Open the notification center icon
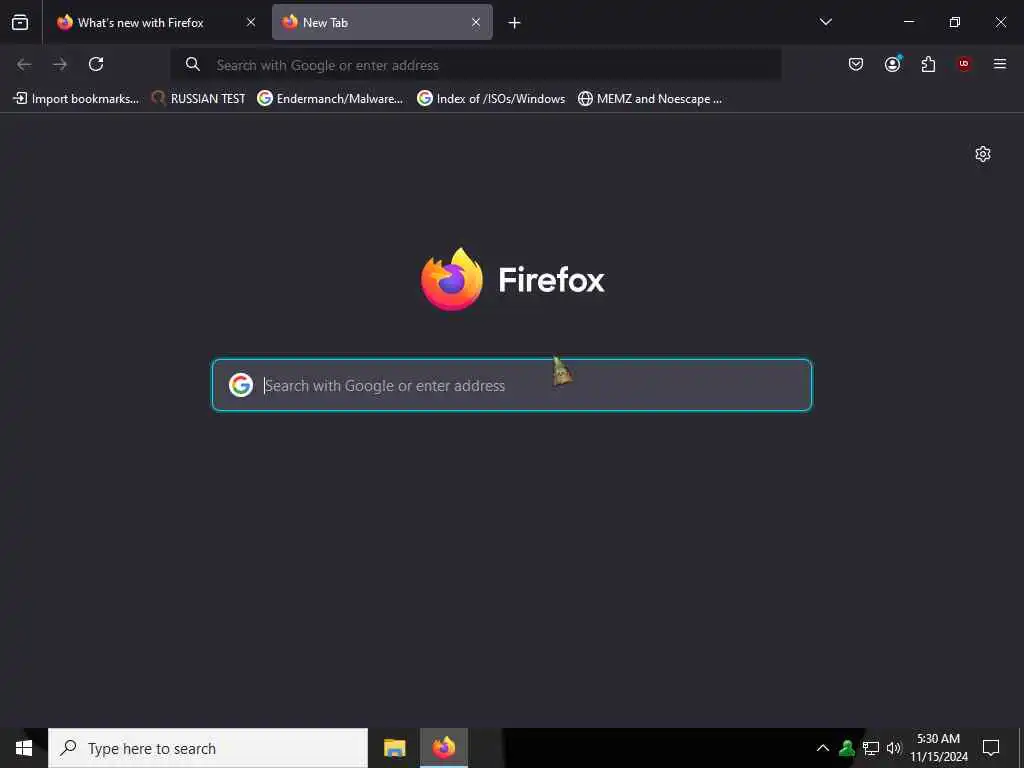 (991, 748)
